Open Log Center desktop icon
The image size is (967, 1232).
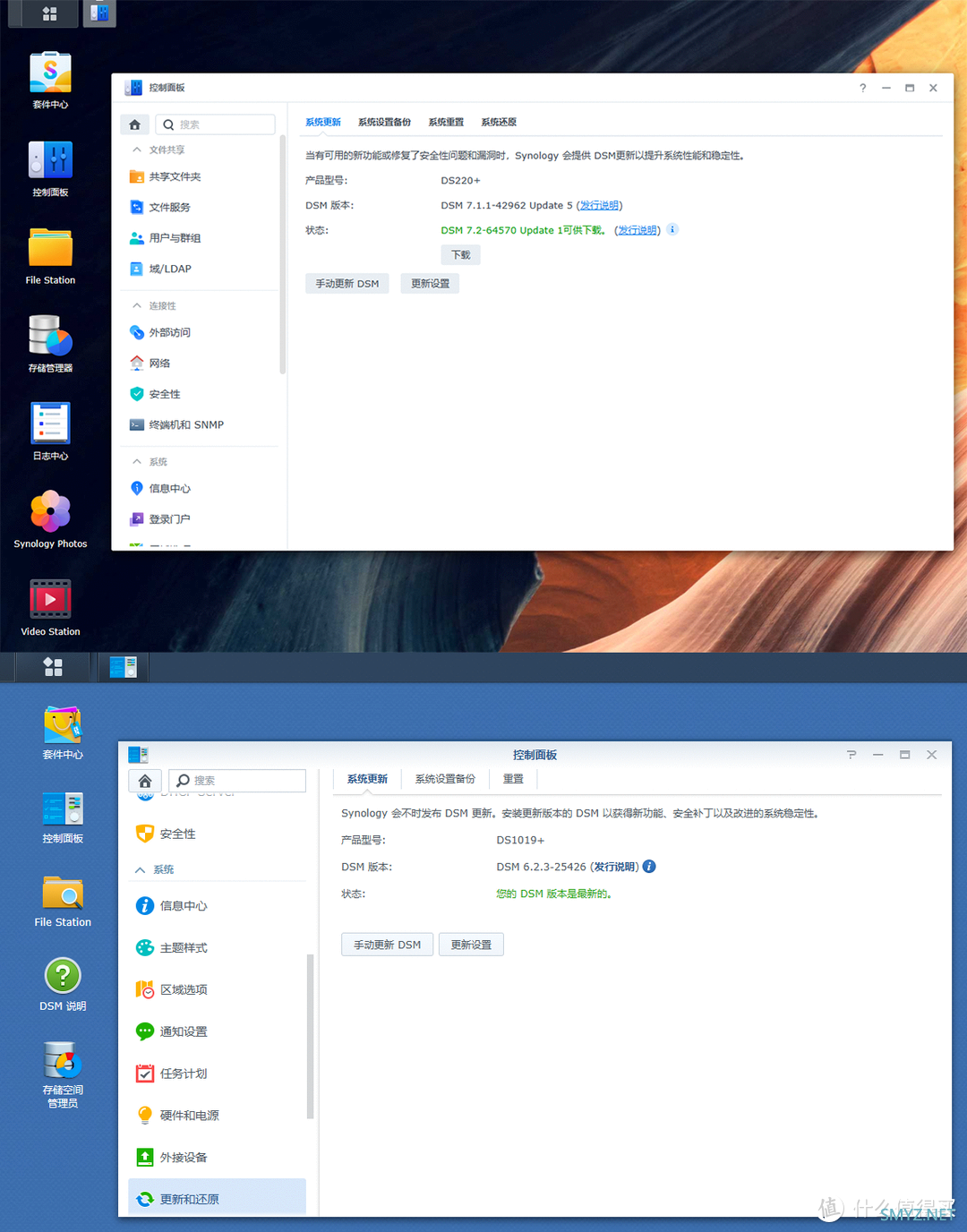[x=50, y=423]
